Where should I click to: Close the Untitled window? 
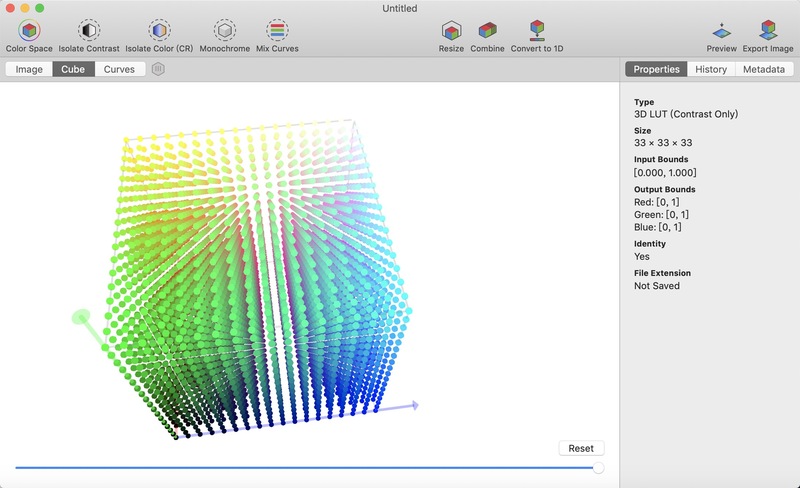coord(10,8)
